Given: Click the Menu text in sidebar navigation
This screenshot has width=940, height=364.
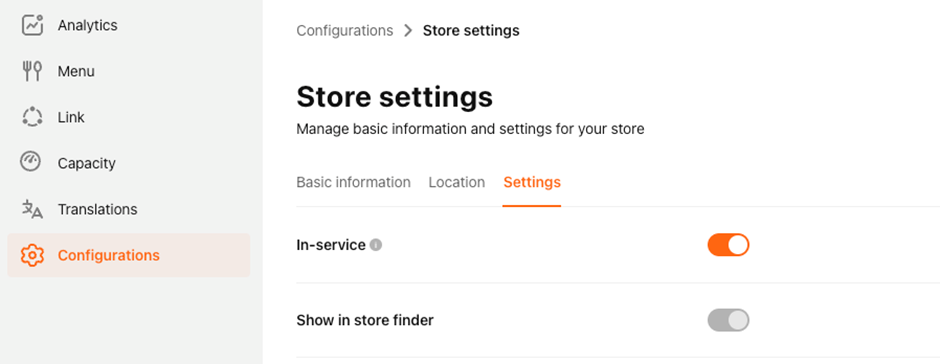Looking at the screenshot, I should tap(76, 71).
